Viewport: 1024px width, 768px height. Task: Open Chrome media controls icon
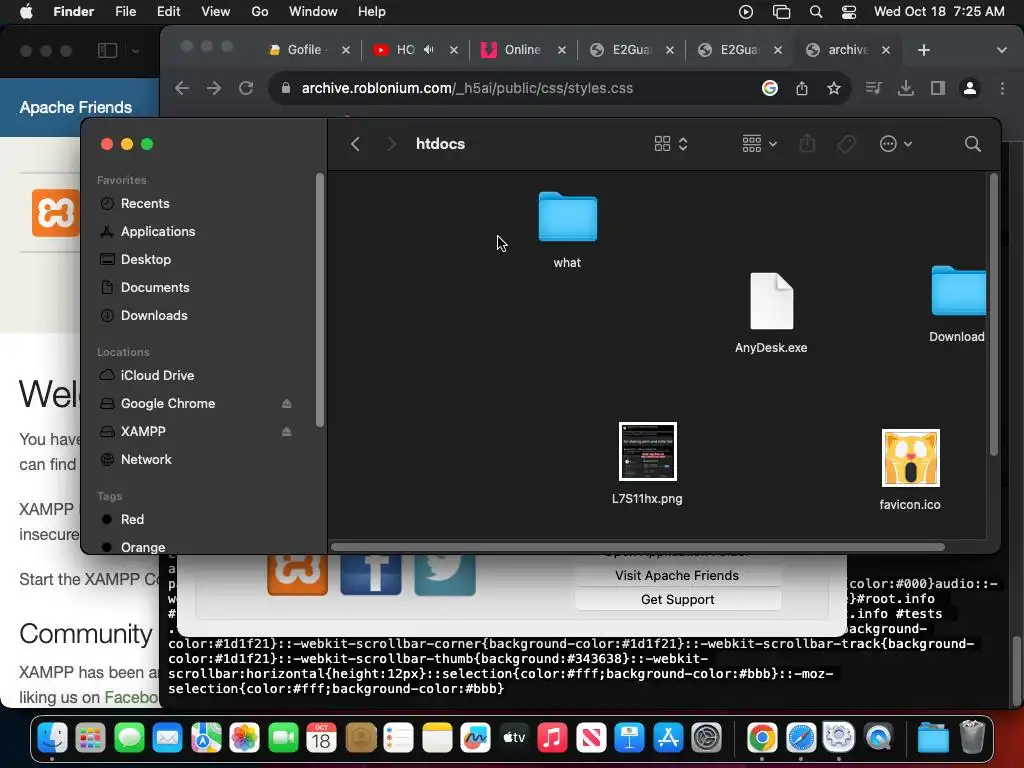tap(873, 88)
